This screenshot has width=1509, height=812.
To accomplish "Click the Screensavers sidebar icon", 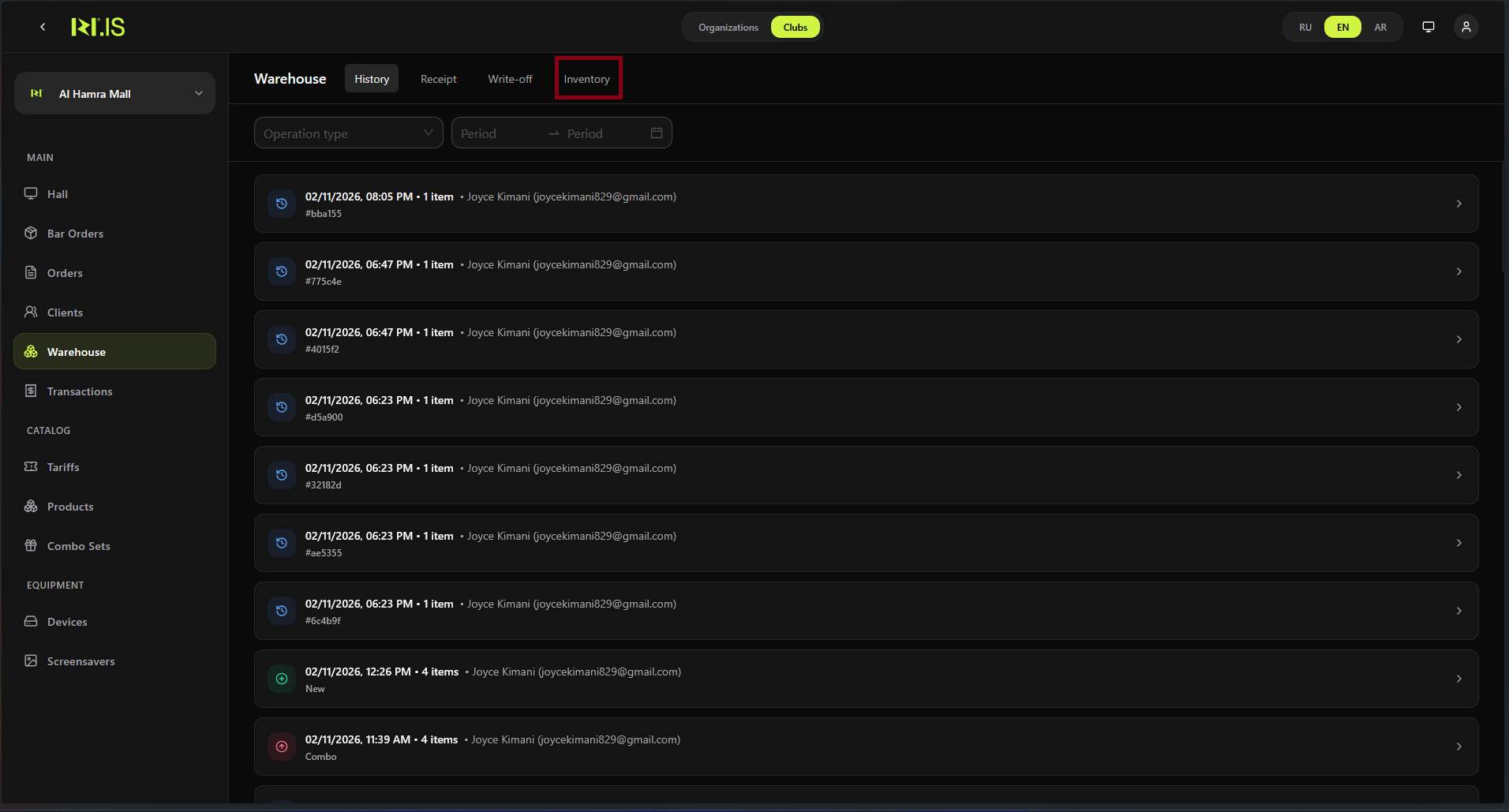I will pyautogui.click(x=30, y=660).
